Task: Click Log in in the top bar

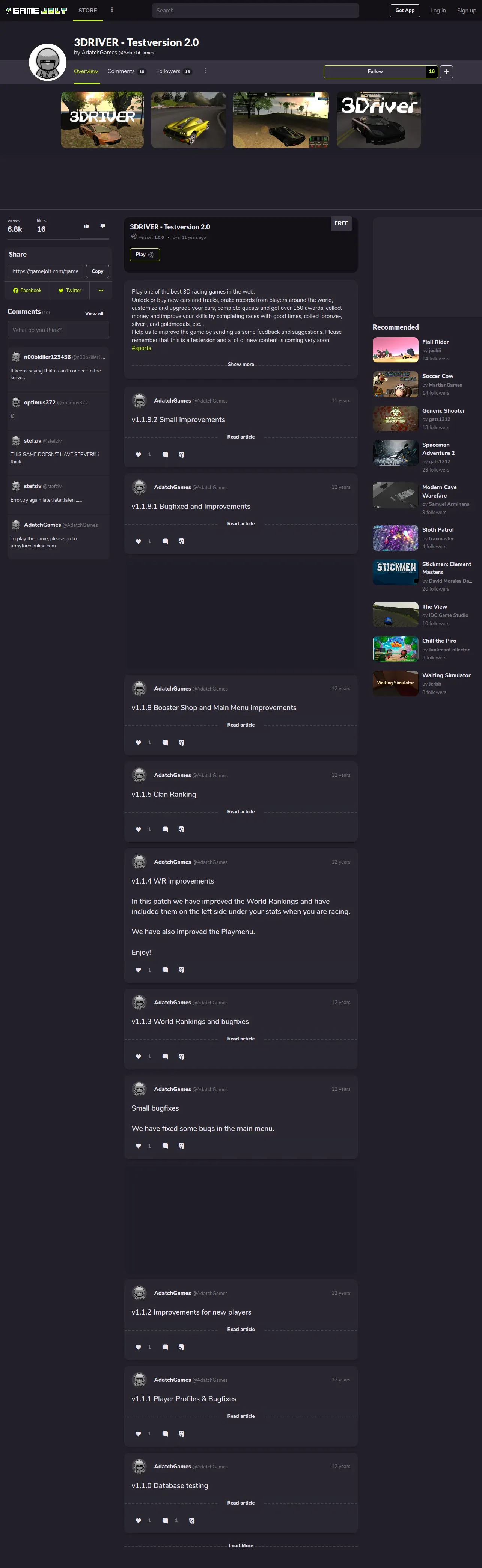Action: coord(438,11)
